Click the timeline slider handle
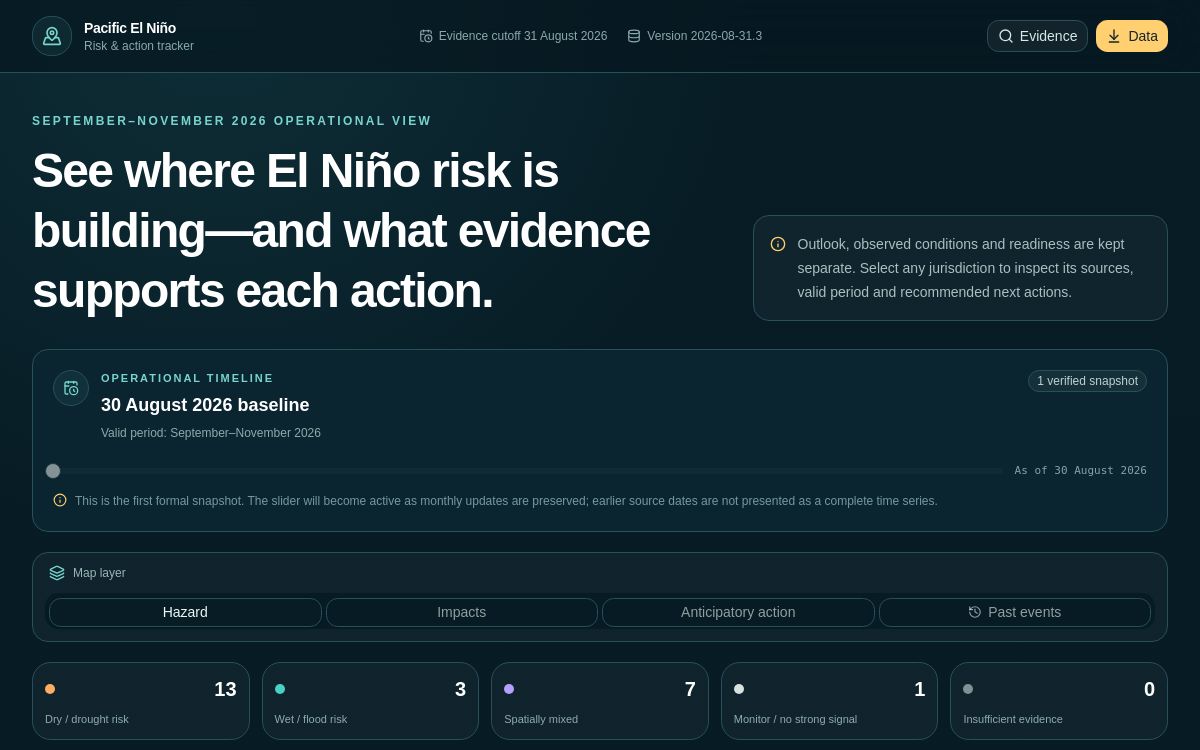 click(53, 471)
